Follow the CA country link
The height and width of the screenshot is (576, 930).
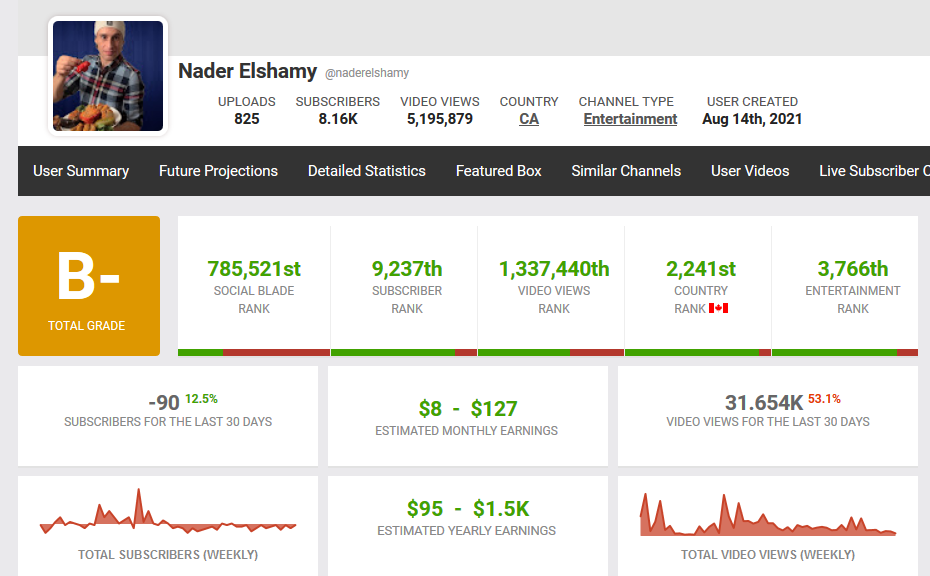pyautogui.click(x=529, y=119)
